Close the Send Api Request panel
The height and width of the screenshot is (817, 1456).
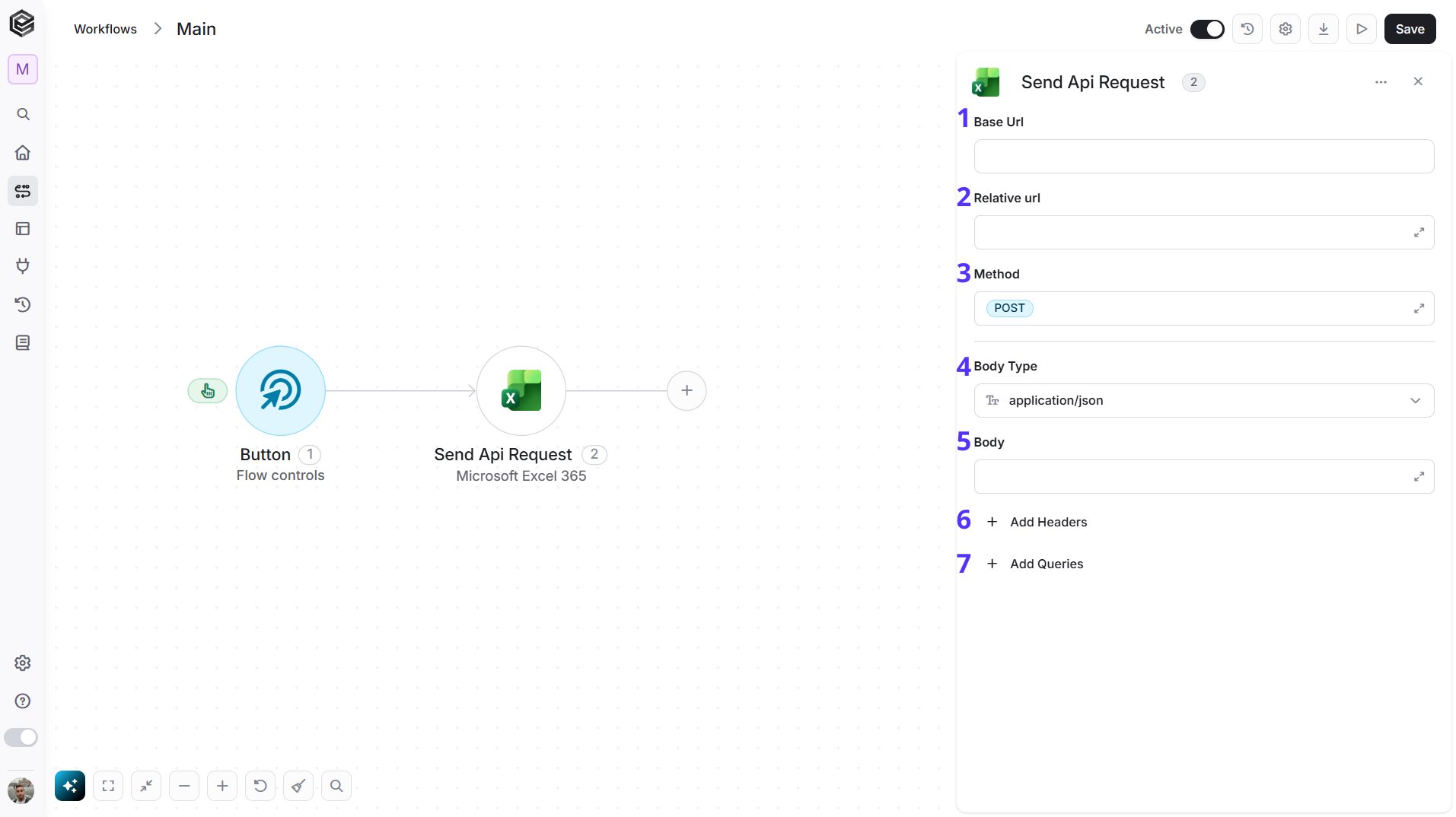1418,81
